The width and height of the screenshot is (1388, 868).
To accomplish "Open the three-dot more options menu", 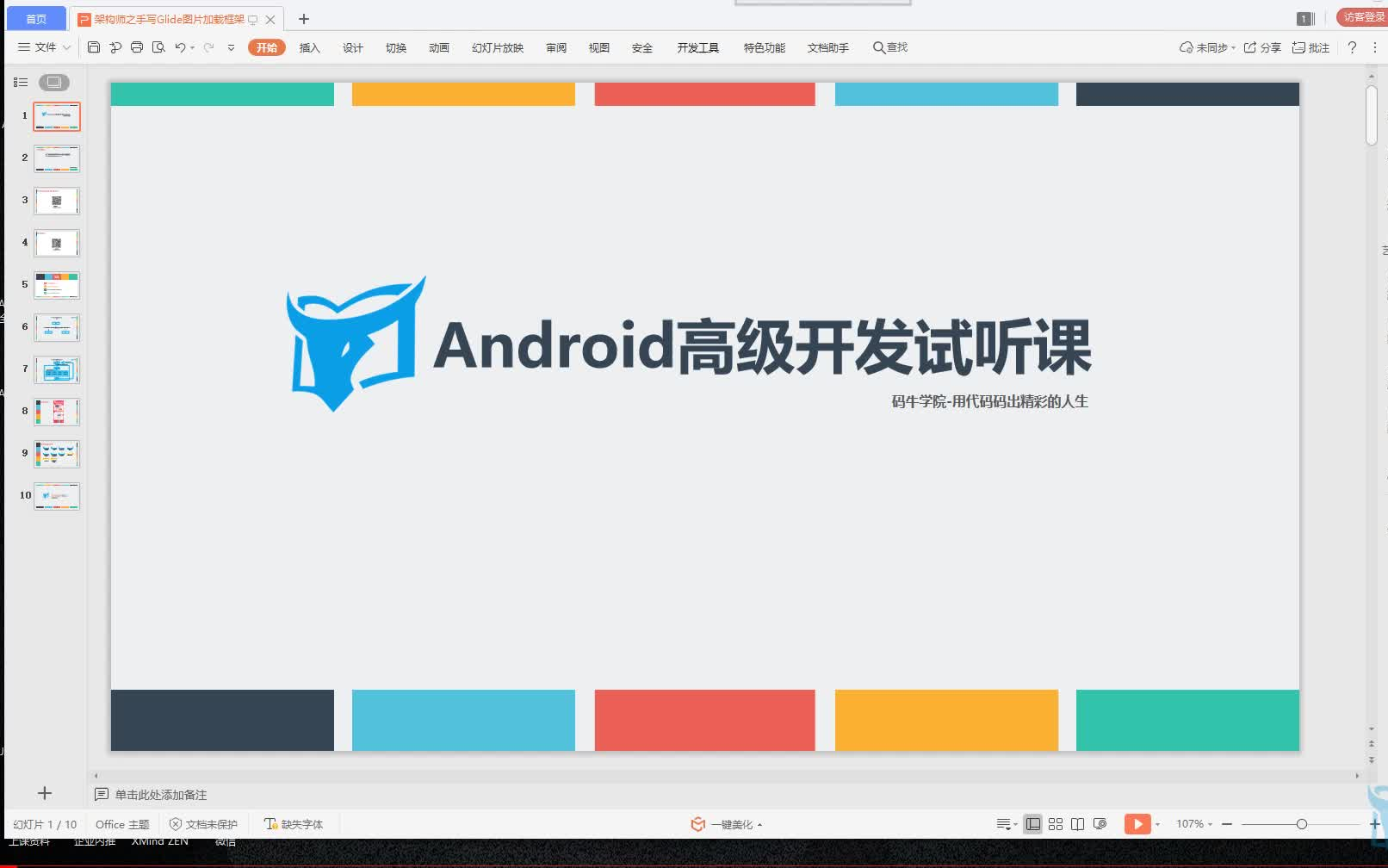I will pyautogui.click(x=1375, y=47).
